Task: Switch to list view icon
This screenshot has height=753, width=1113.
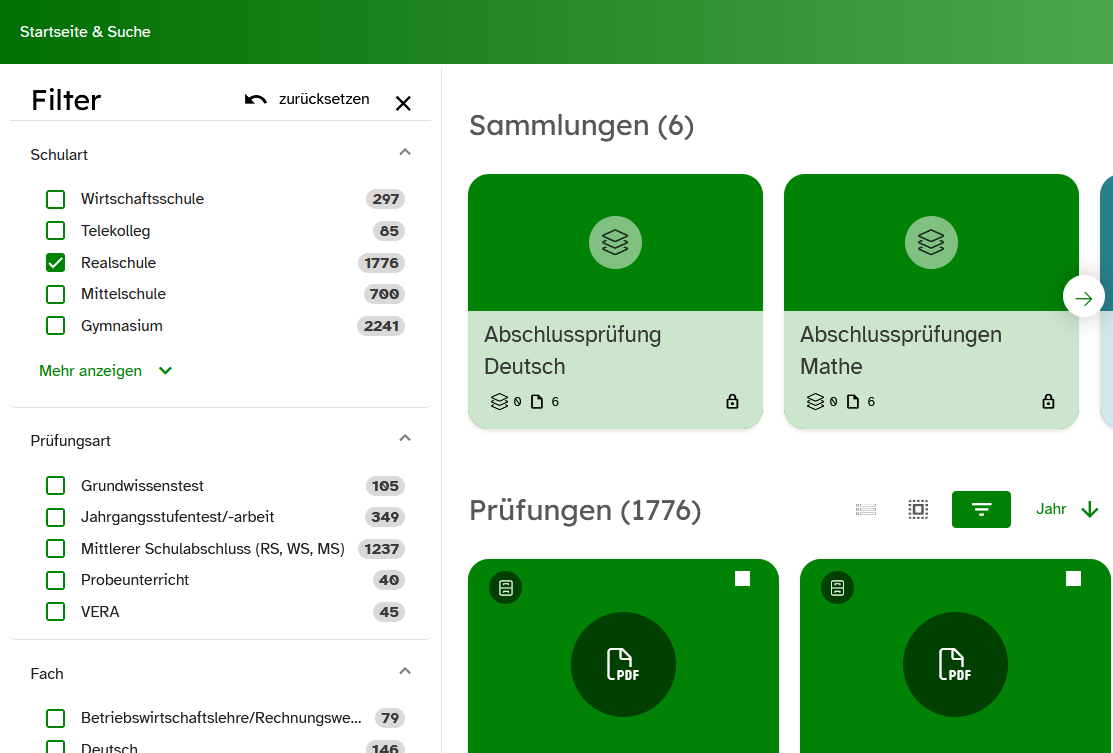Action: click(866, 510)
